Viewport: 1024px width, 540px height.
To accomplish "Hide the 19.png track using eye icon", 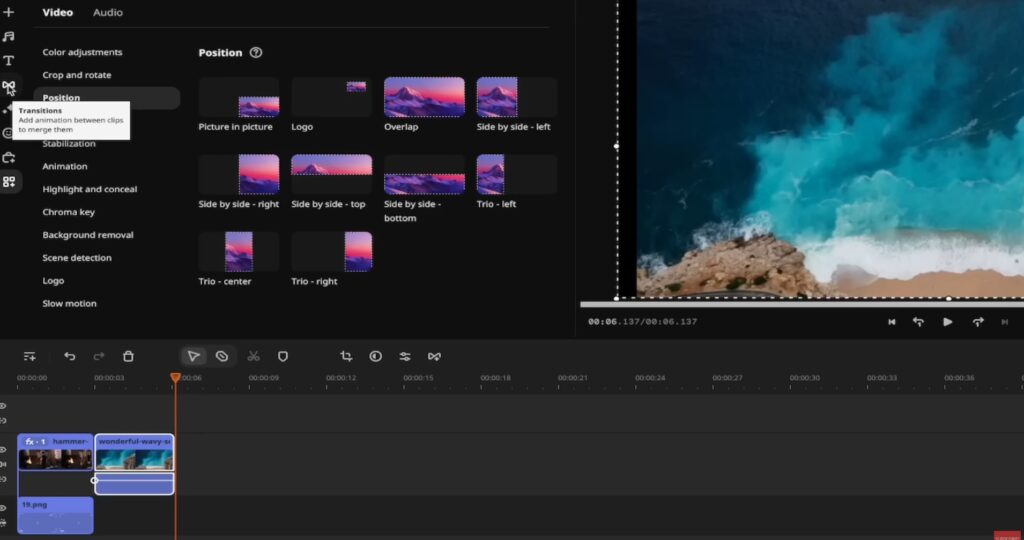I will coord(3,510).
